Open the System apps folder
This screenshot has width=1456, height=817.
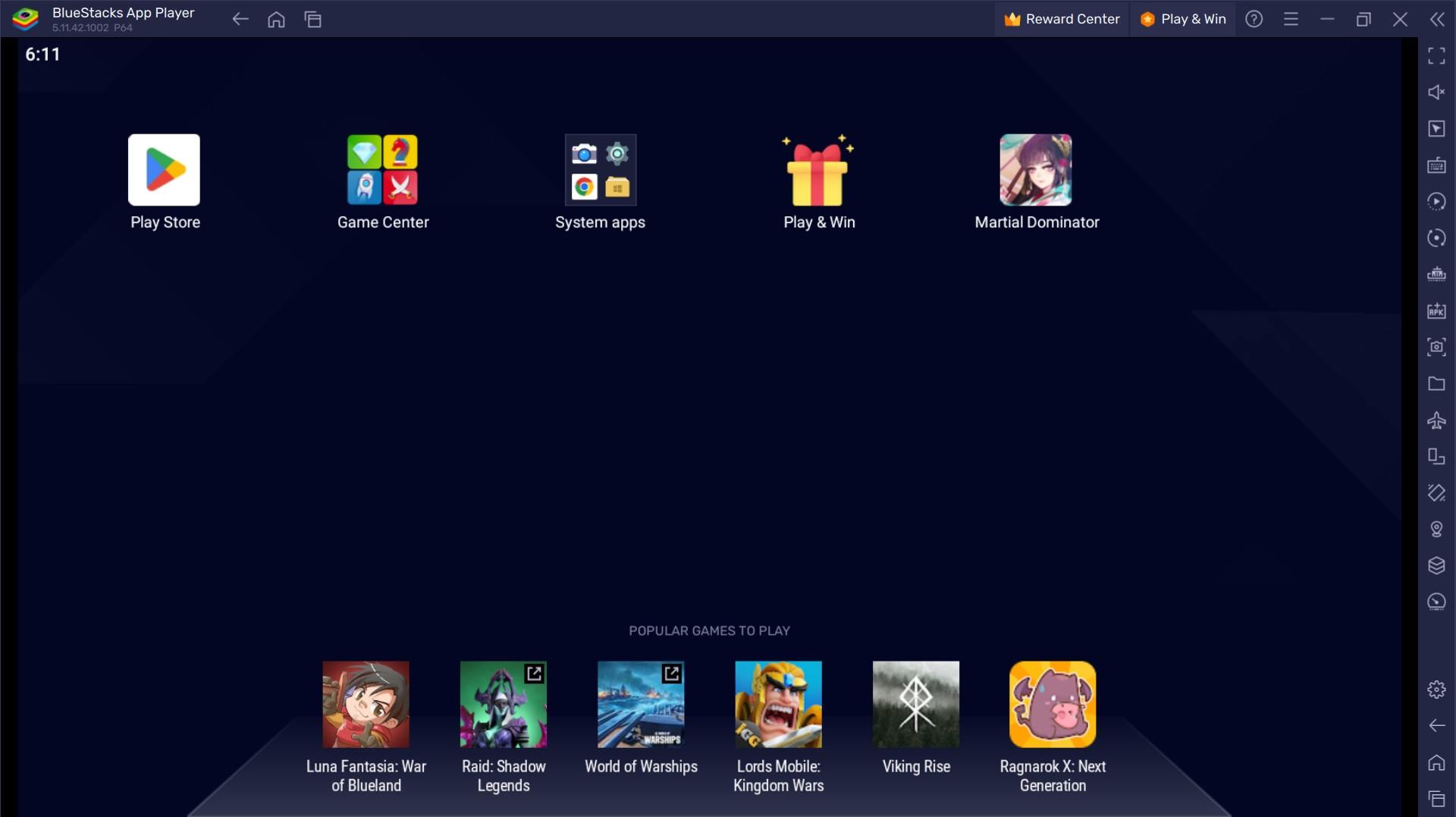coord(601,170)
